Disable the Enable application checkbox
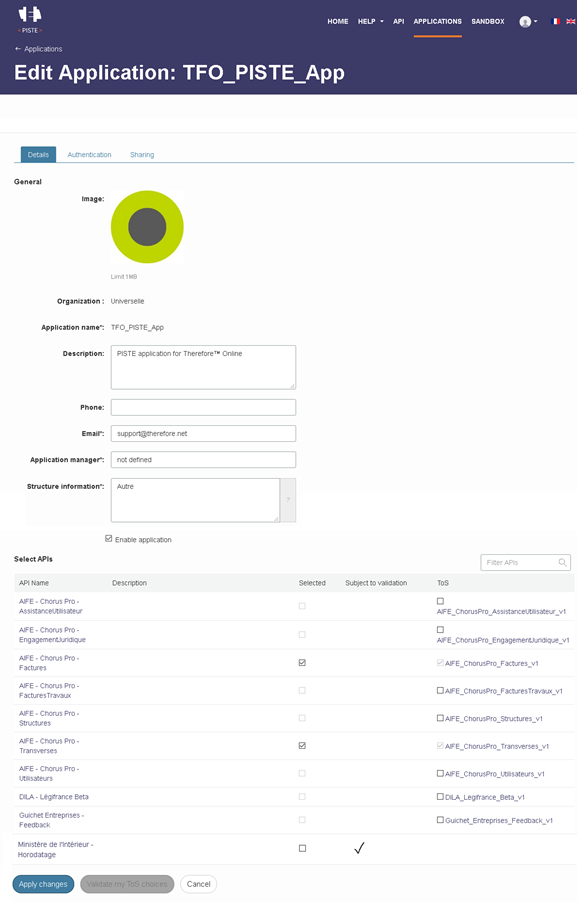Screen dimensions: 577x904 point(108,539)
